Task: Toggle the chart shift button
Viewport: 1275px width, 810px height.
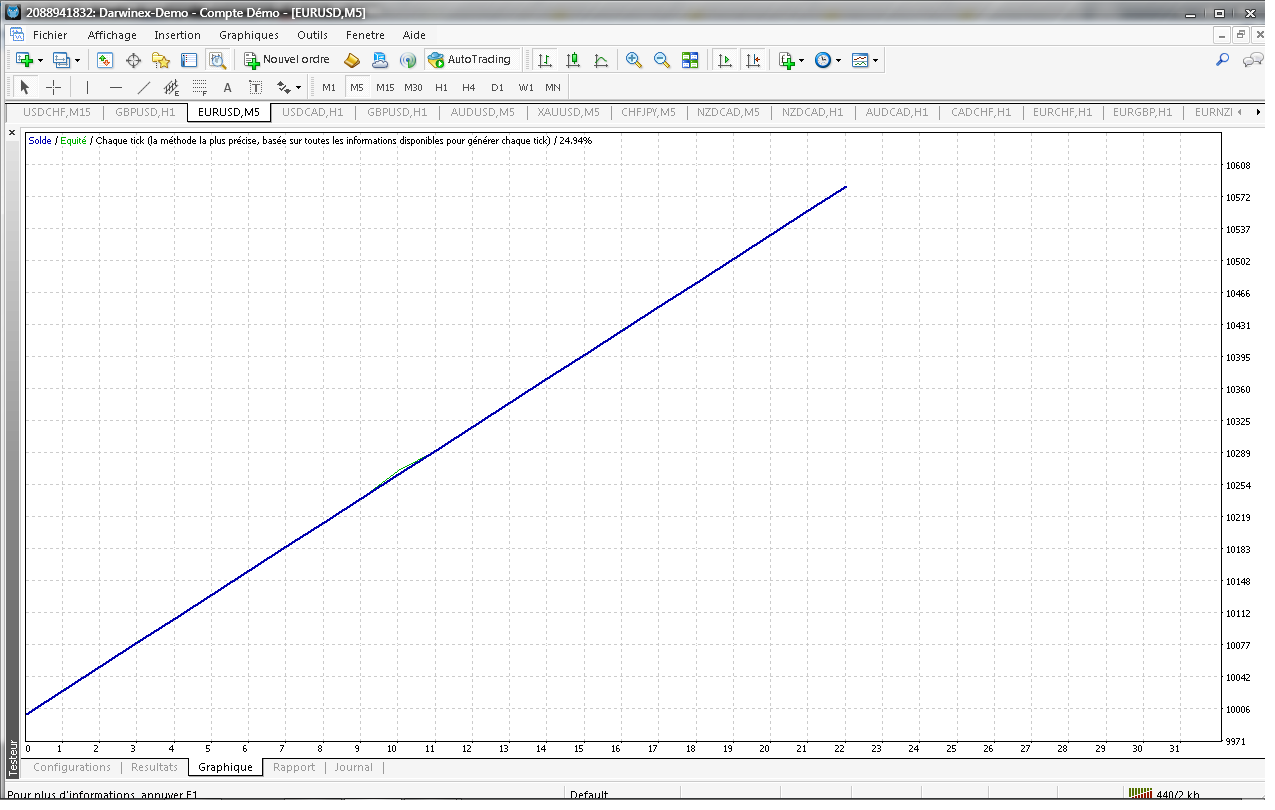Action: (x=753, y=60)
